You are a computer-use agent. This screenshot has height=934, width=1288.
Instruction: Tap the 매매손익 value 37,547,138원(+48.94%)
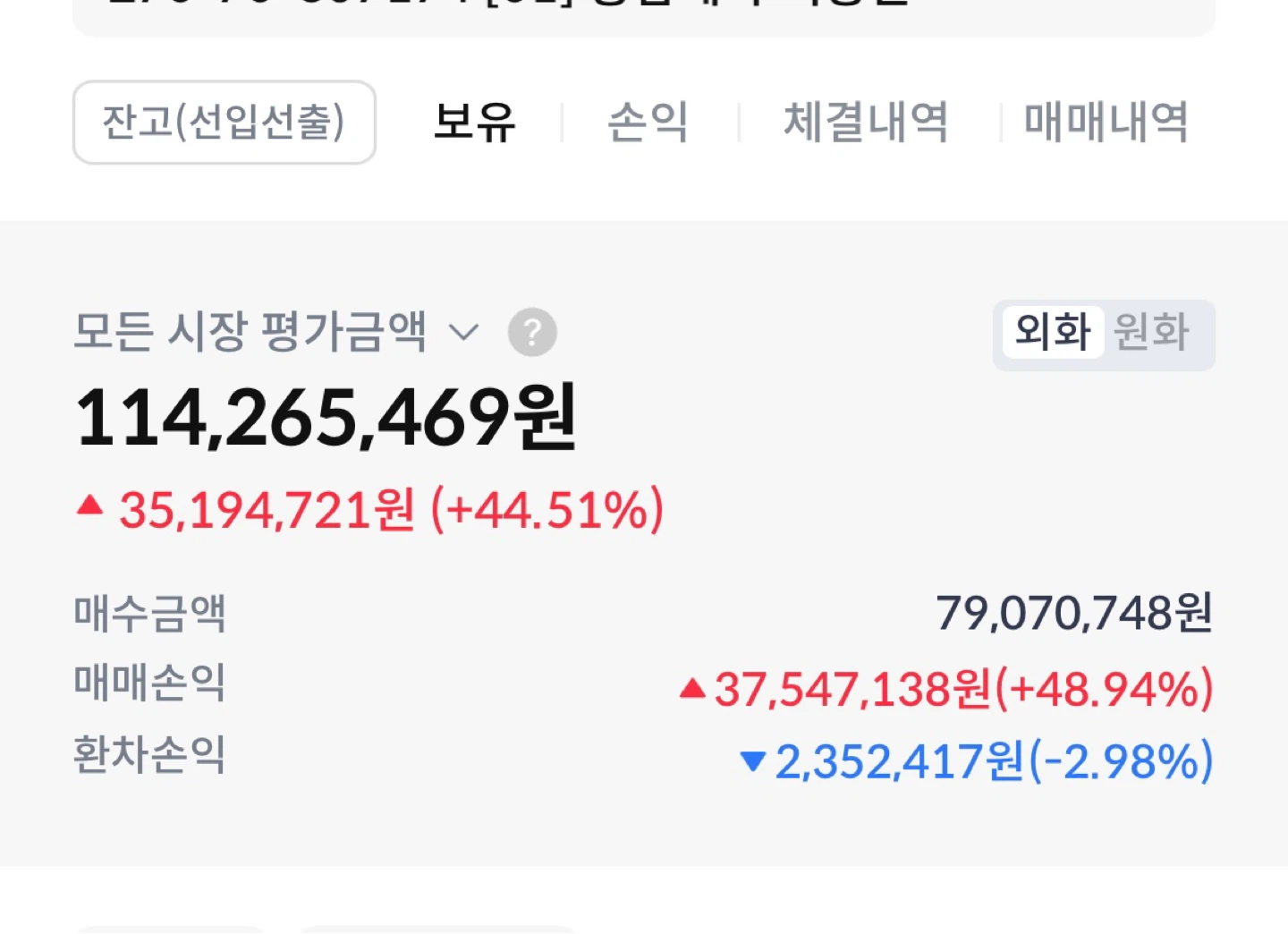point(964,689)
